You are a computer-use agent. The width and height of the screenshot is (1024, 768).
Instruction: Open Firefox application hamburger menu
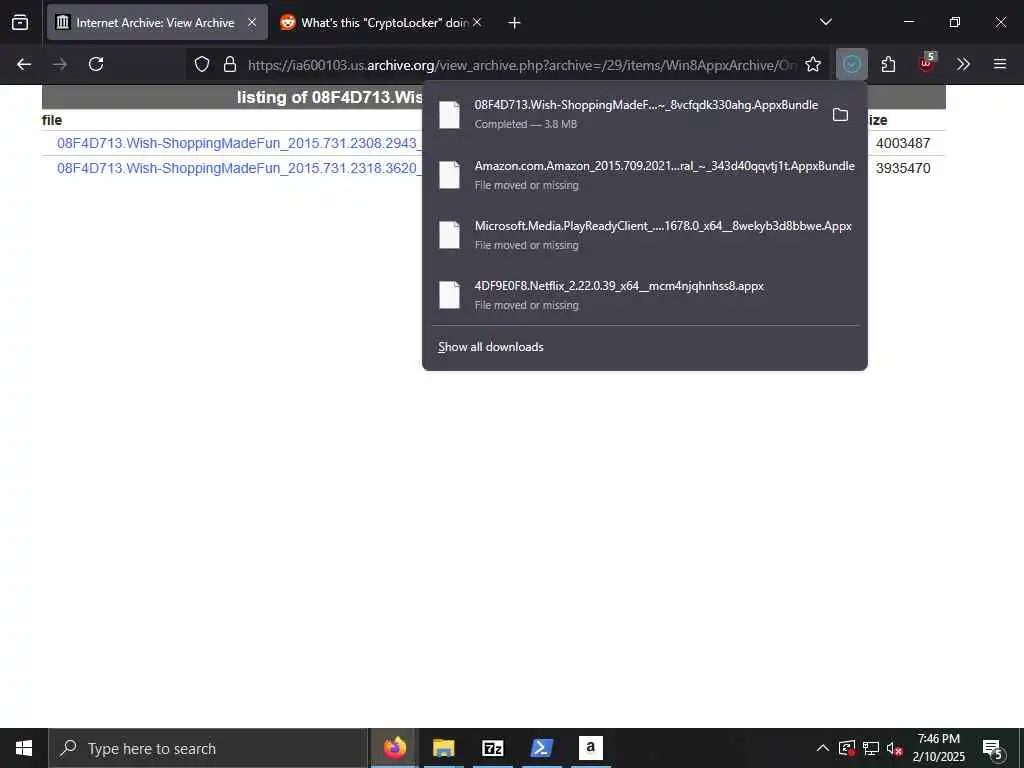coord(1000,65)
